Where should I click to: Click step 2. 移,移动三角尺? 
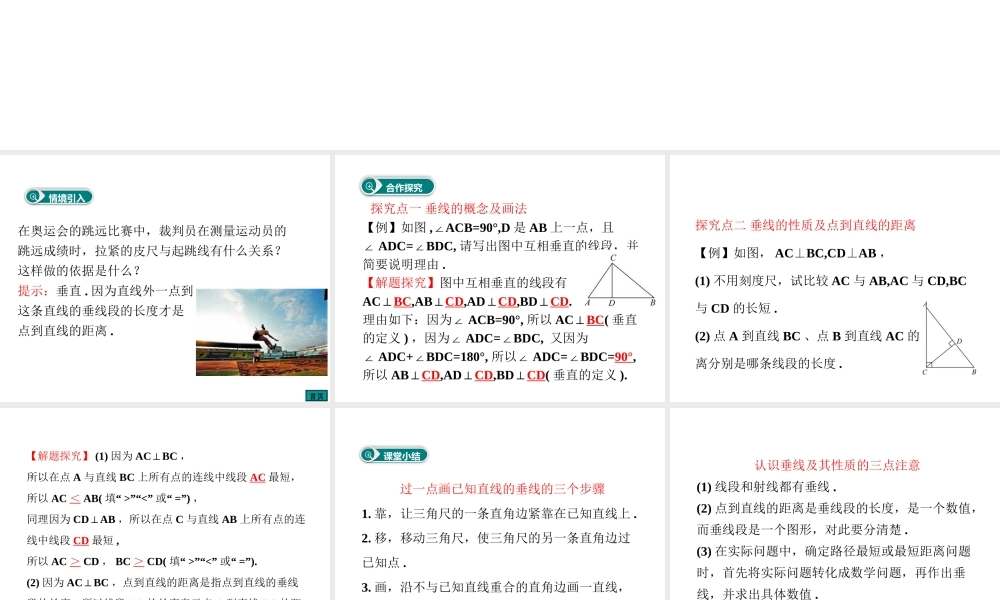496,538
